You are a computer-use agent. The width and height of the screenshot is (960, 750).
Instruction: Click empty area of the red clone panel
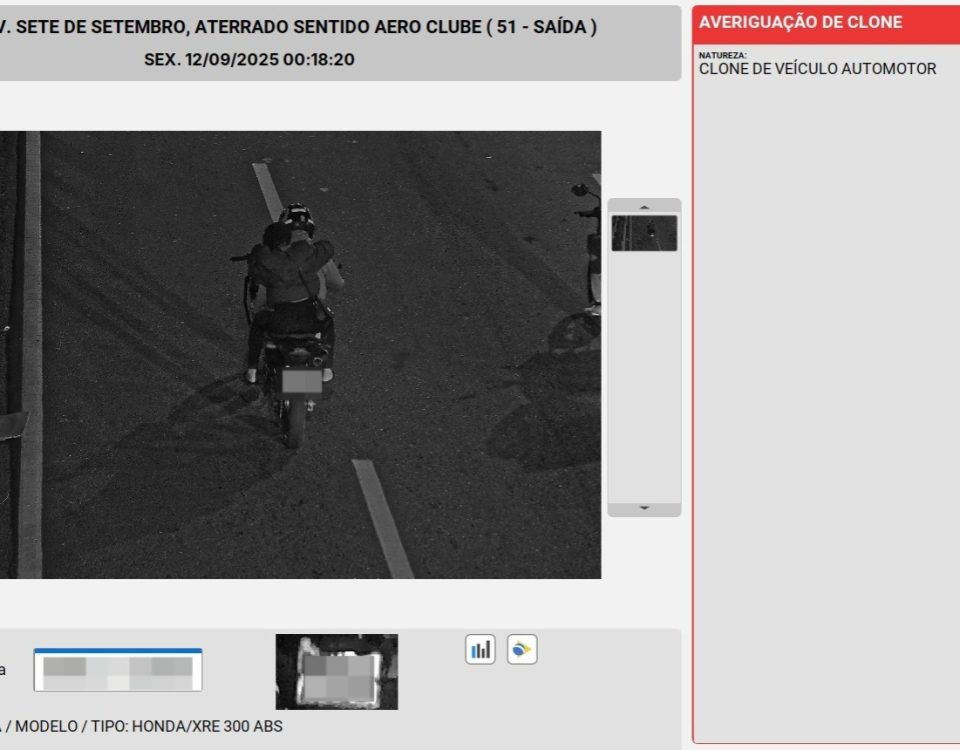(x=825, y=400)
